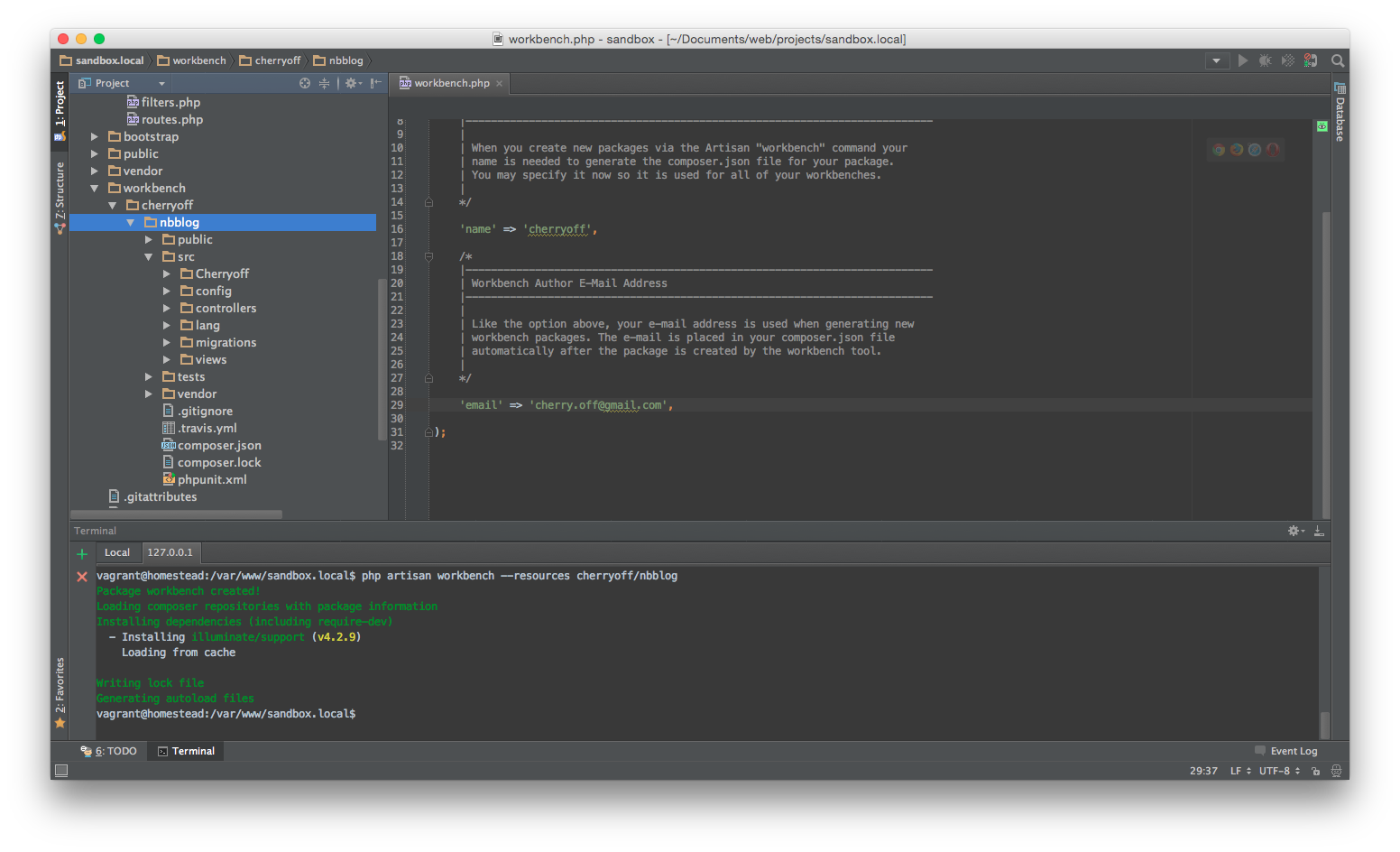This screenshot has width=1400, height=852.
Task: Switch to 127.0.0.1 terminal tab
Action: pos(170,552)
